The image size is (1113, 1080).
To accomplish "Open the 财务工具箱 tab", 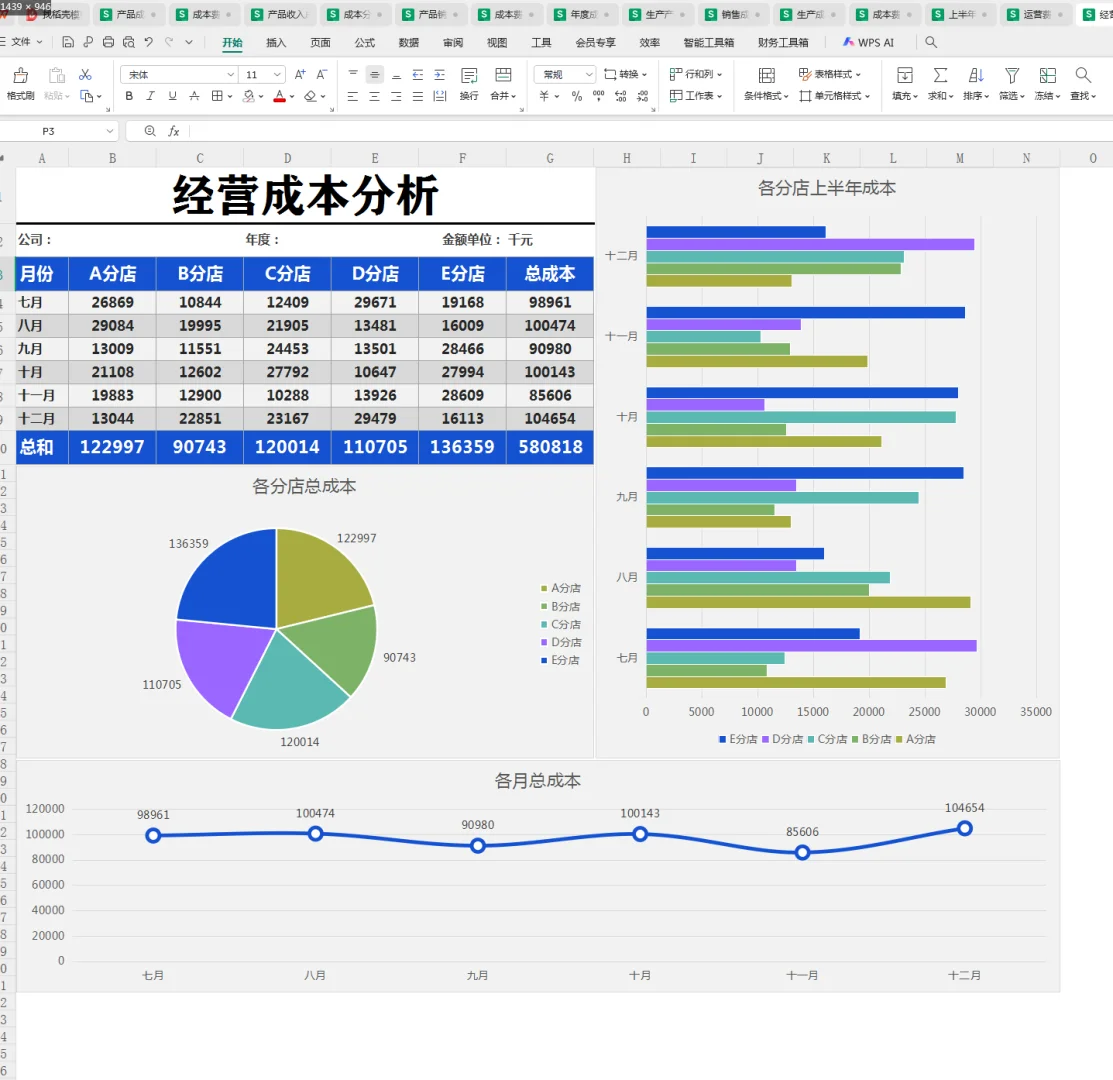I will click(783, 43).
